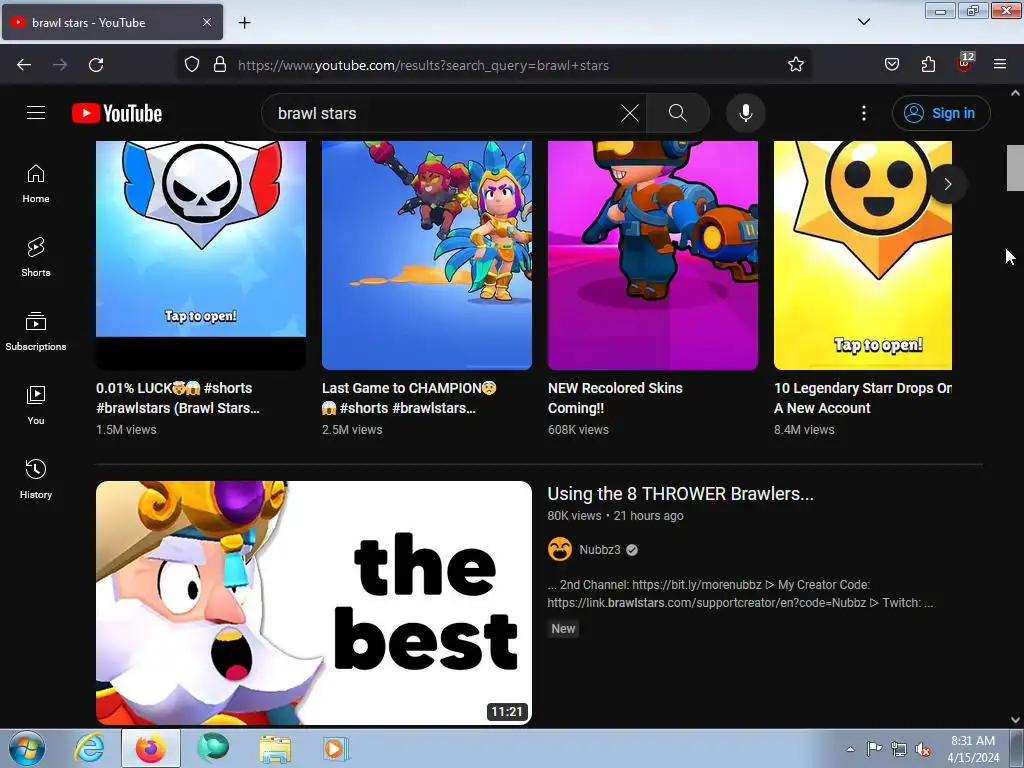Click the URL address field
This screenshot has height=768, width=1024.
click(496, 65)
